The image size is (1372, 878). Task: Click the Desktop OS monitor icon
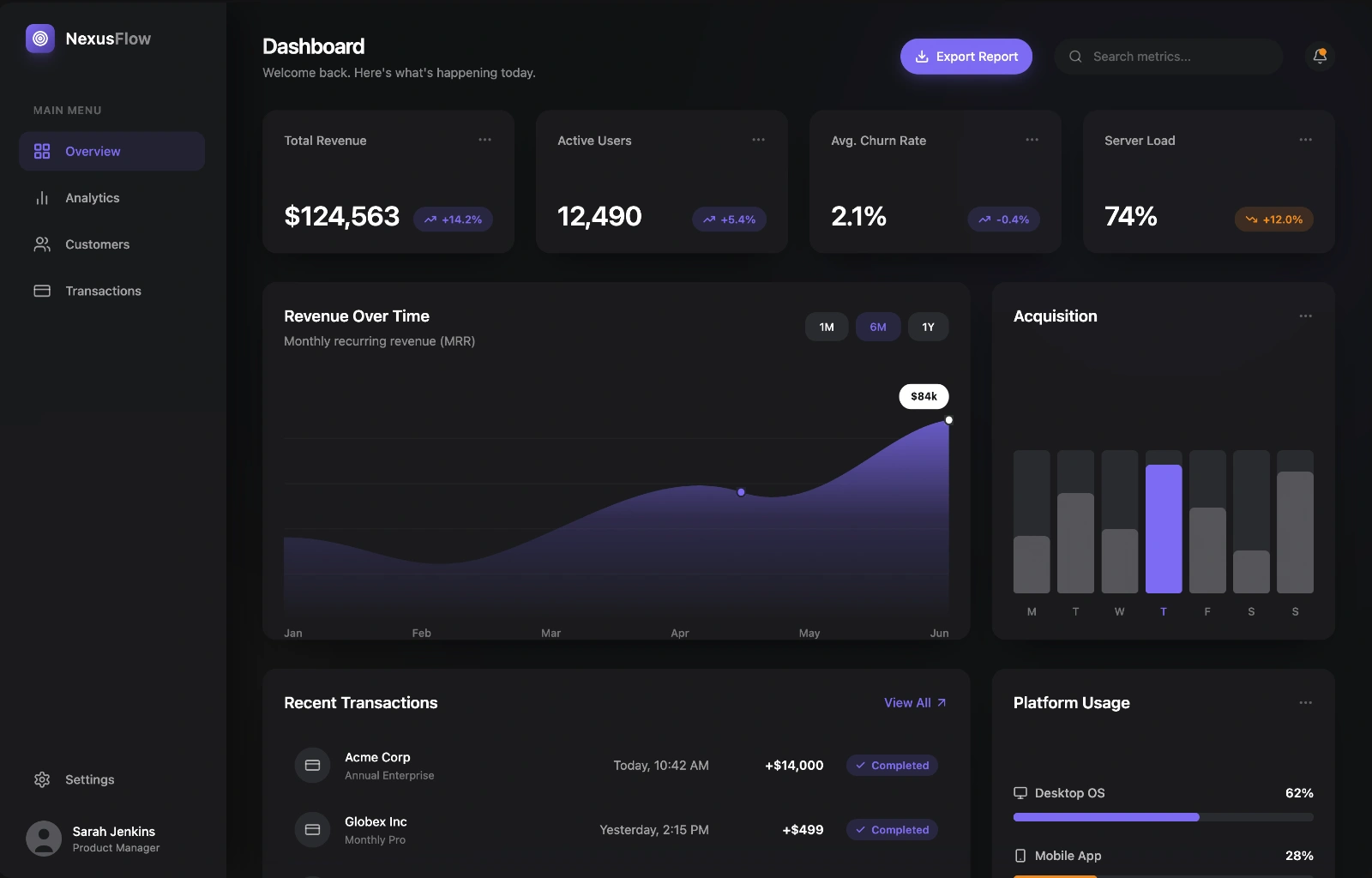[x=1020, y=793]
